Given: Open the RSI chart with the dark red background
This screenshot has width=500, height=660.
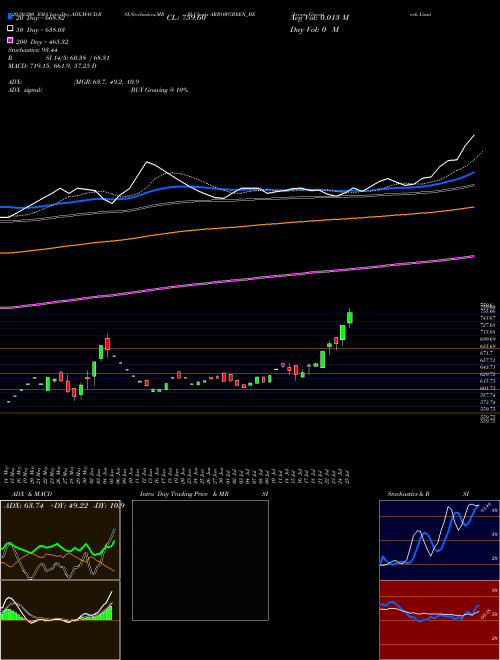Looking at the screenshot, I should tap(439, 620).
